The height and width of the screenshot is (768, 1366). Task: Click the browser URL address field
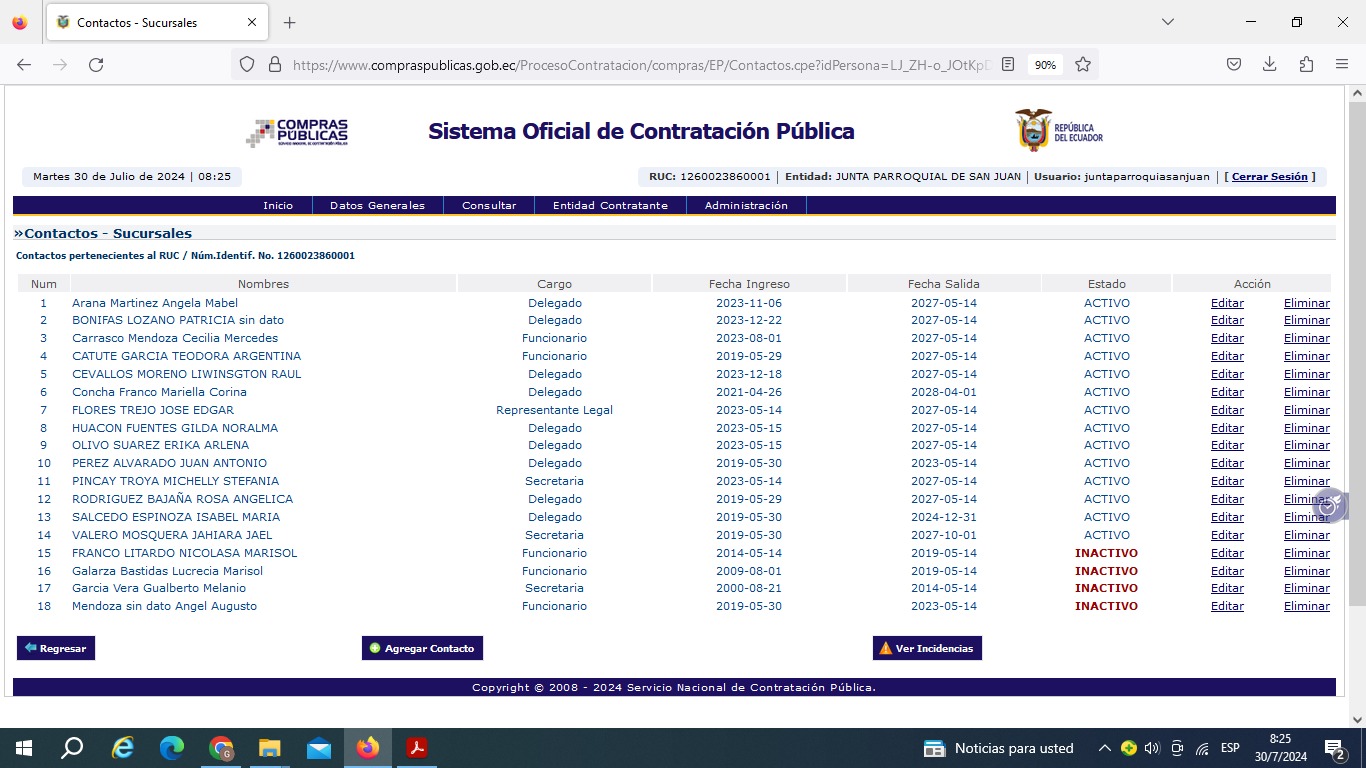640,64
